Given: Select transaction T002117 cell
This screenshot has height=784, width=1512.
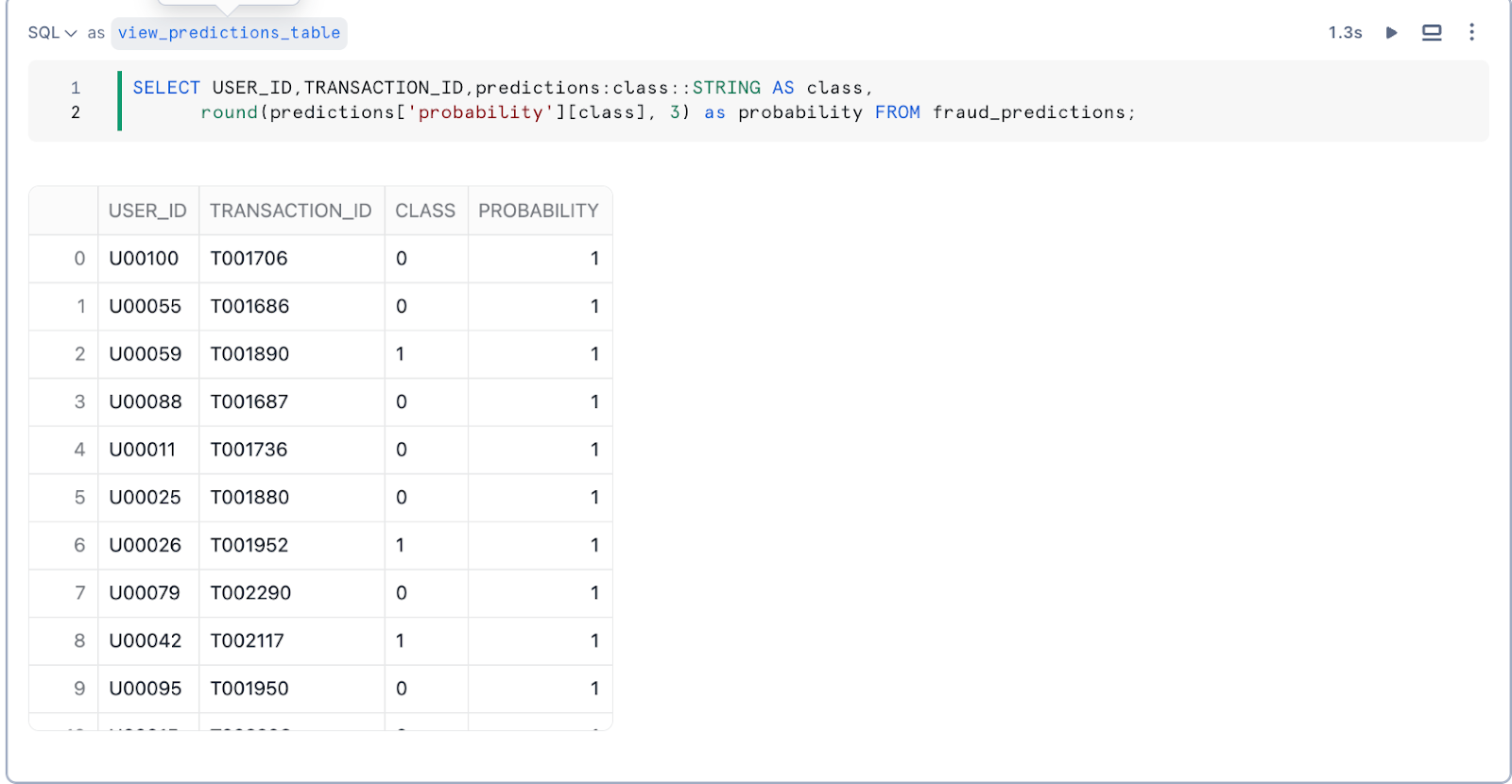Looking at the screenshot, I should 247,641.
